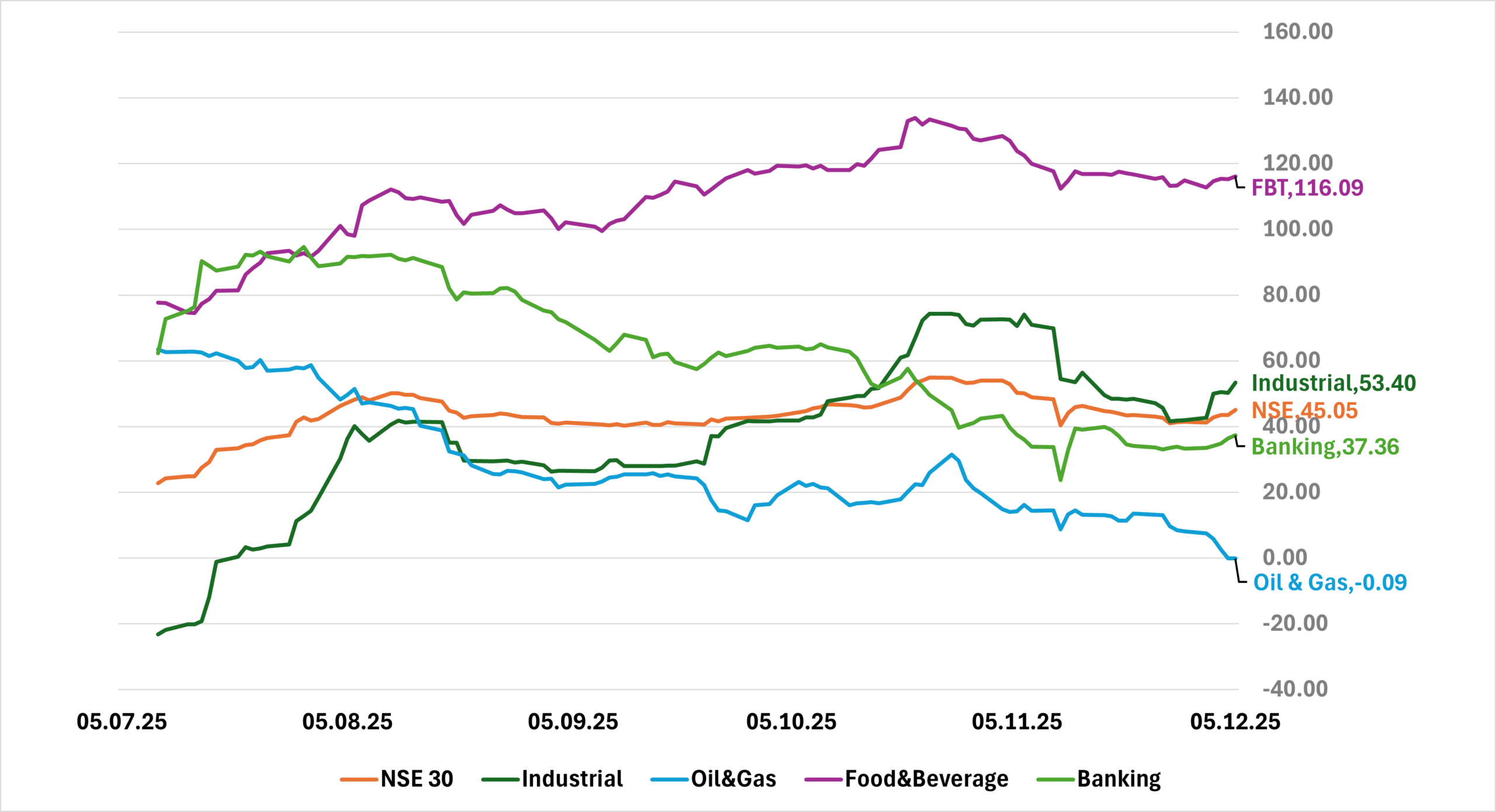Select the Industrial legend label

click(572, 779)
